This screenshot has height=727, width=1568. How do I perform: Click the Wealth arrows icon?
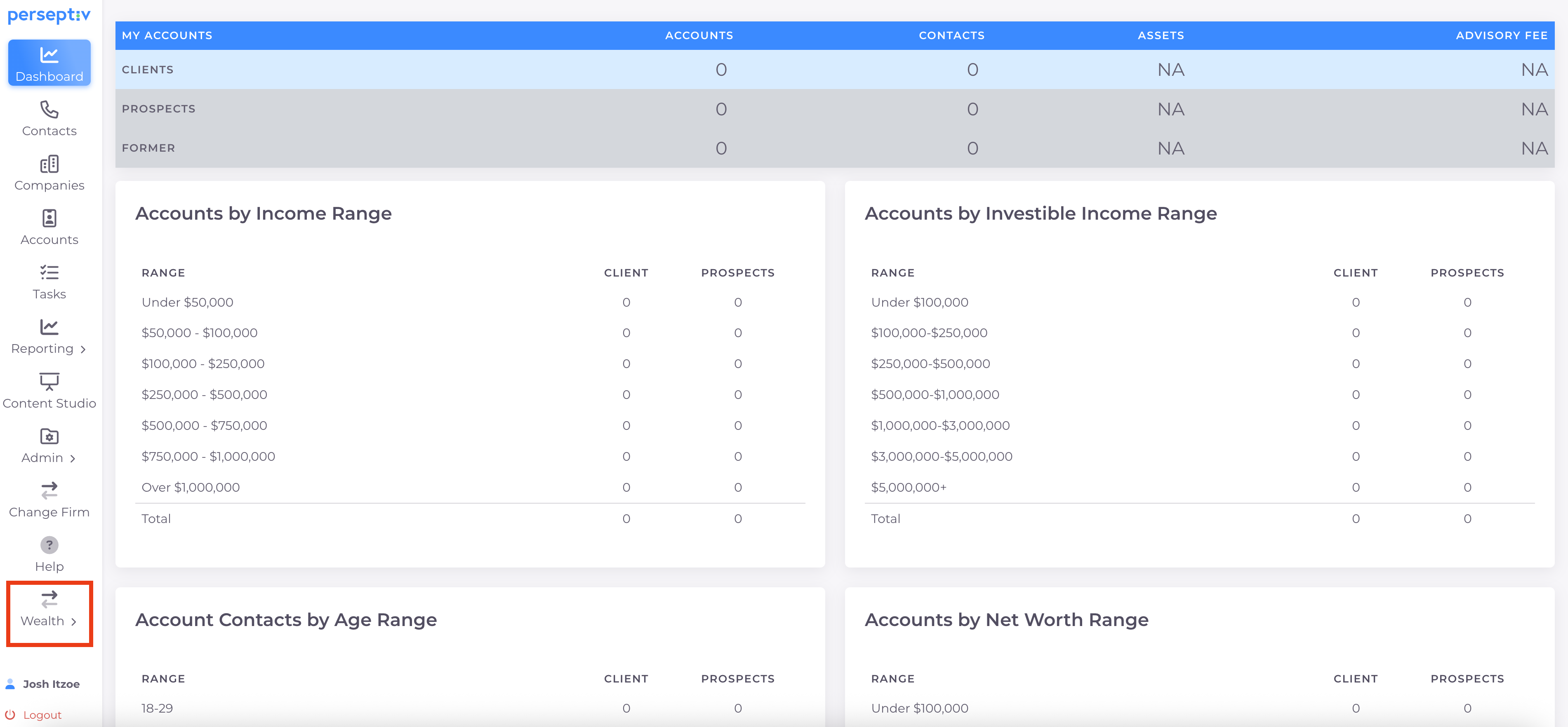pyautogui.click(x=49, y=599)
